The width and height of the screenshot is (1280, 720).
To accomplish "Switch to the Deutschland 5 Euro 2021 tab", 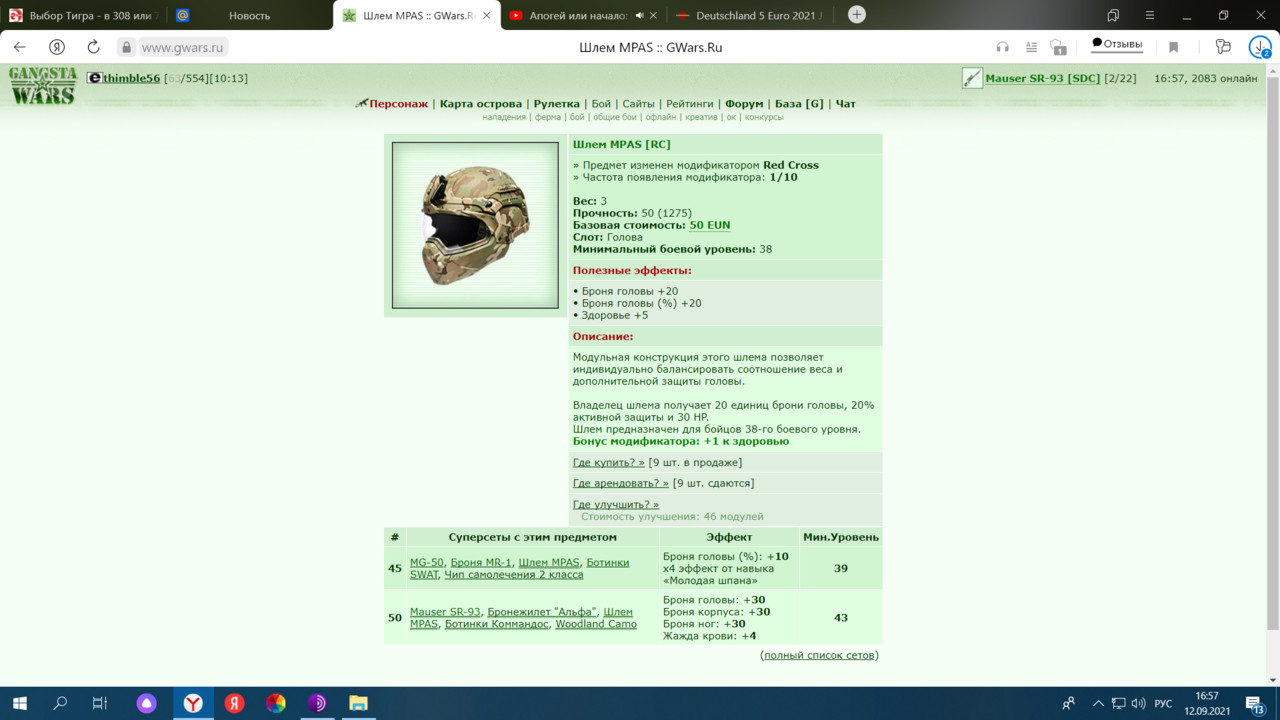I will click(x=750, y=15).
